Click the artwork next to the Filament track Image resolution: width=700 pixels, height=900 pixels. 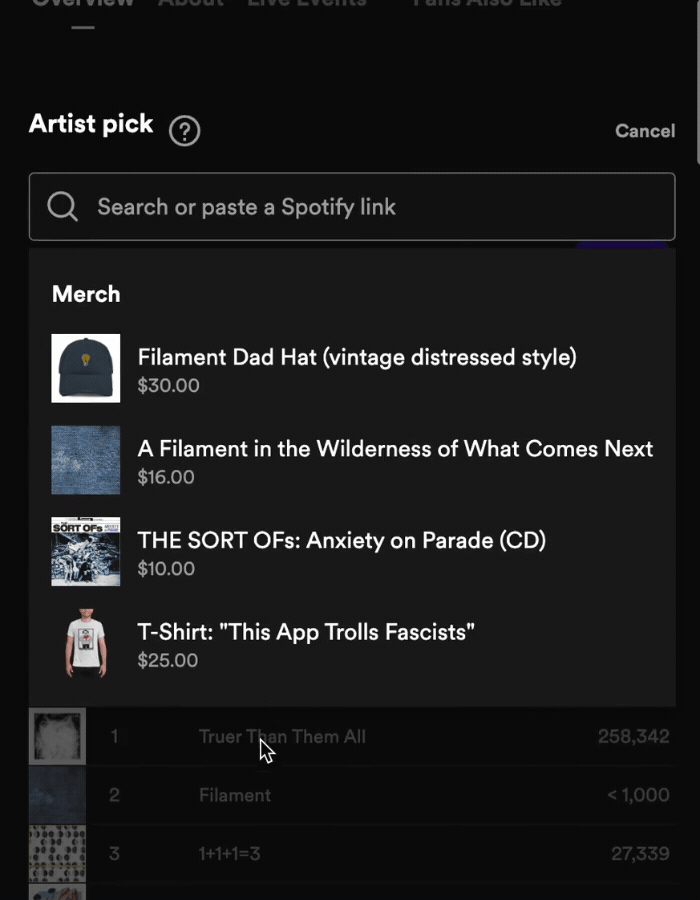(x=57, y=795)
